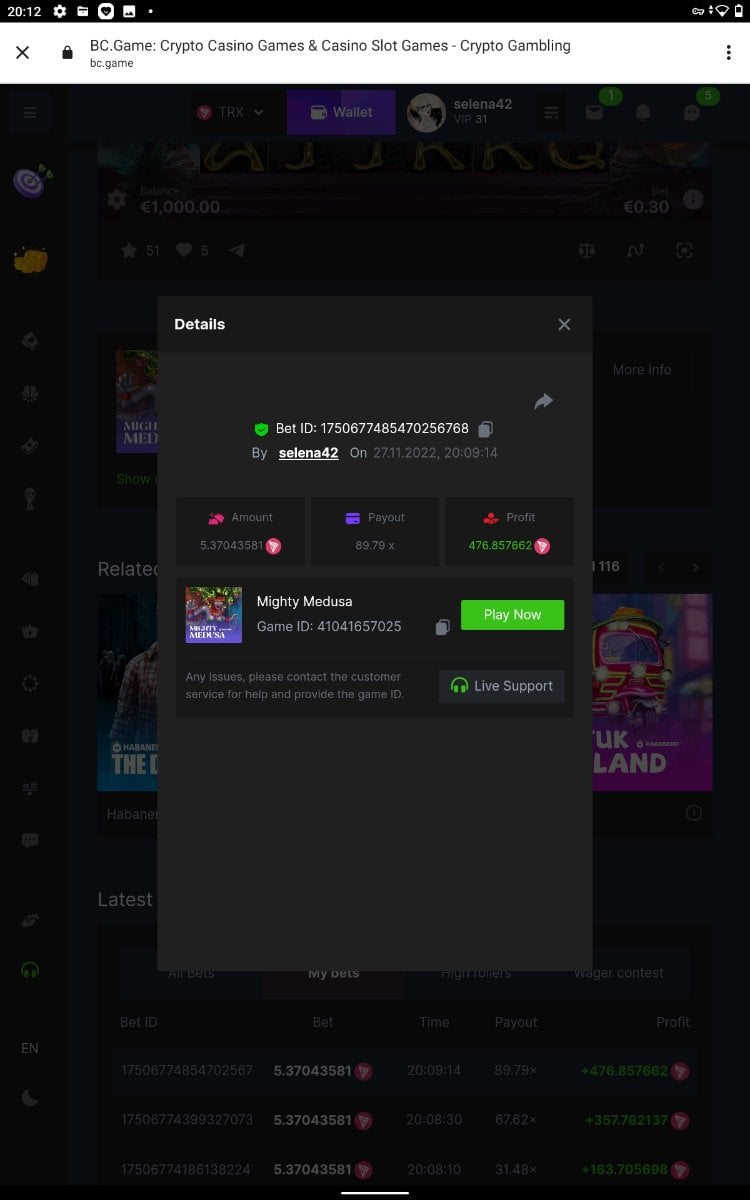750x1200 pixels.
Task: Close the Details dialog
Action: click(564, 324)
